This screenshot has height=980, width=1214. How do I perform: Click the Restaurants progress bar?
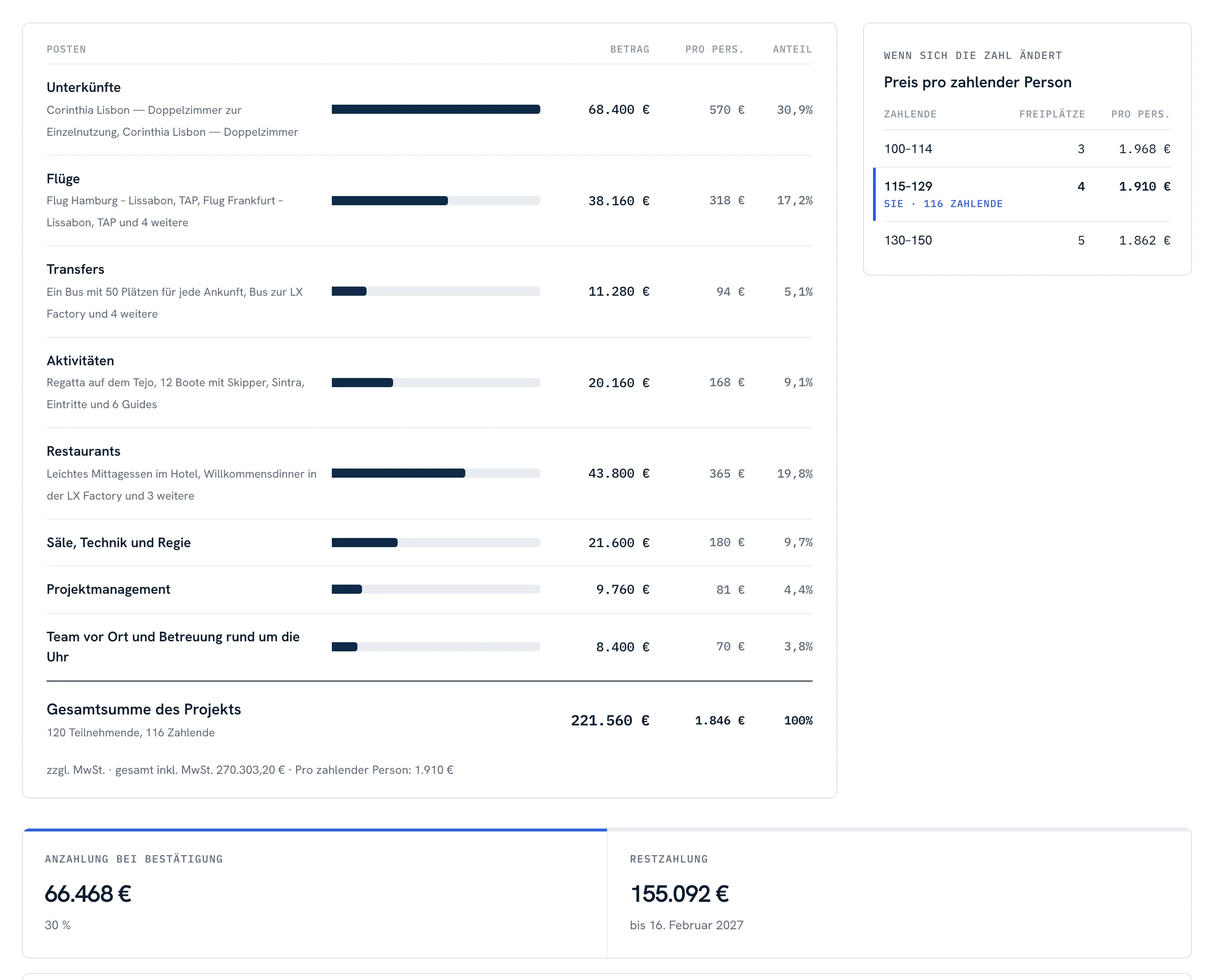435,473
